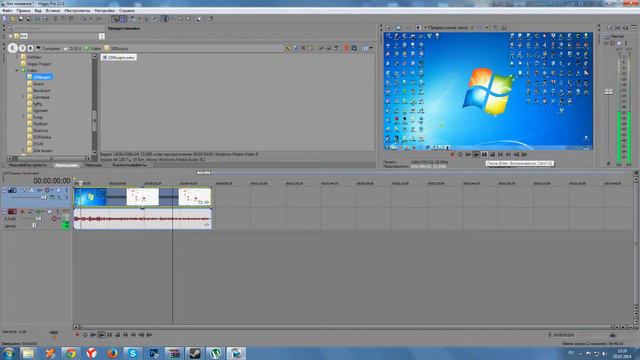The image size is (640, 360).
Task: Open Google Chrome from the taskbar
Action: tap(71, 353)
